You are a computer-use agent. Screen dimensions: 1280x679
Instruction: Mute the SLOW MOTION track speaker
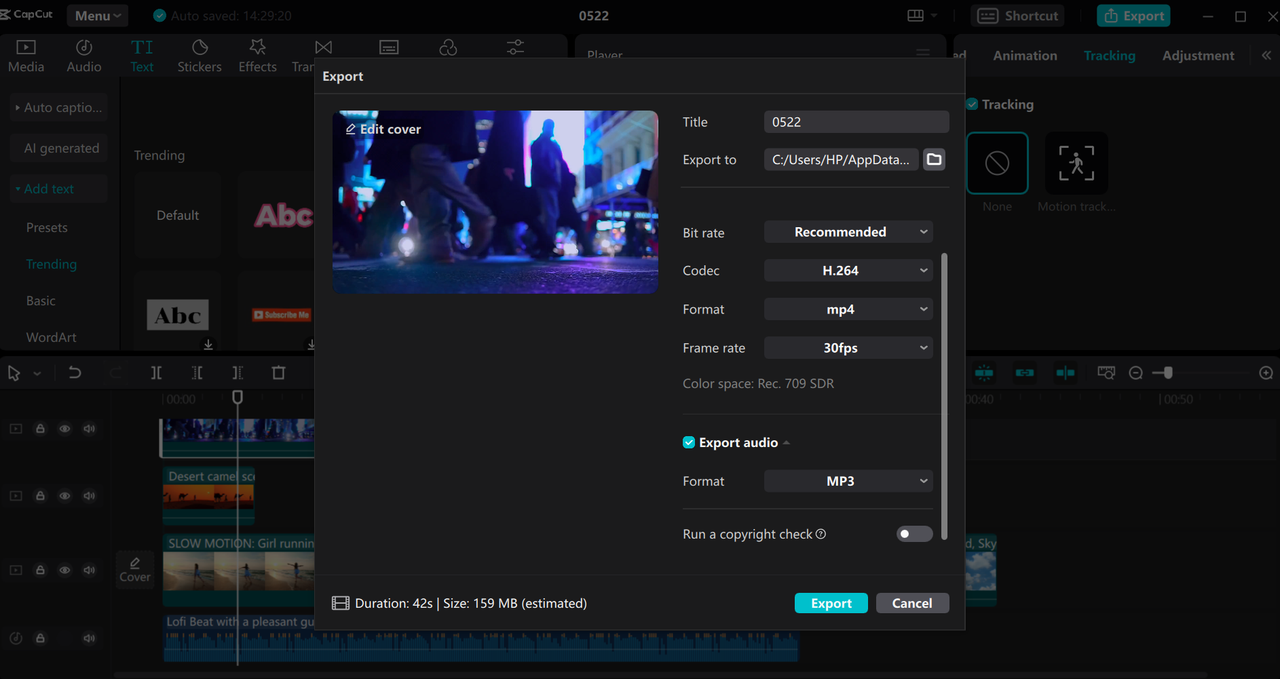(x=89, y=570)
